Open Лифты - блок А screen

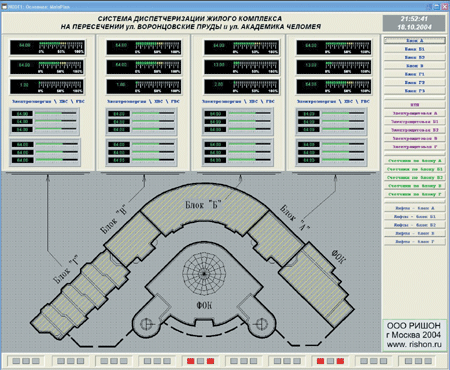point(414,208)
